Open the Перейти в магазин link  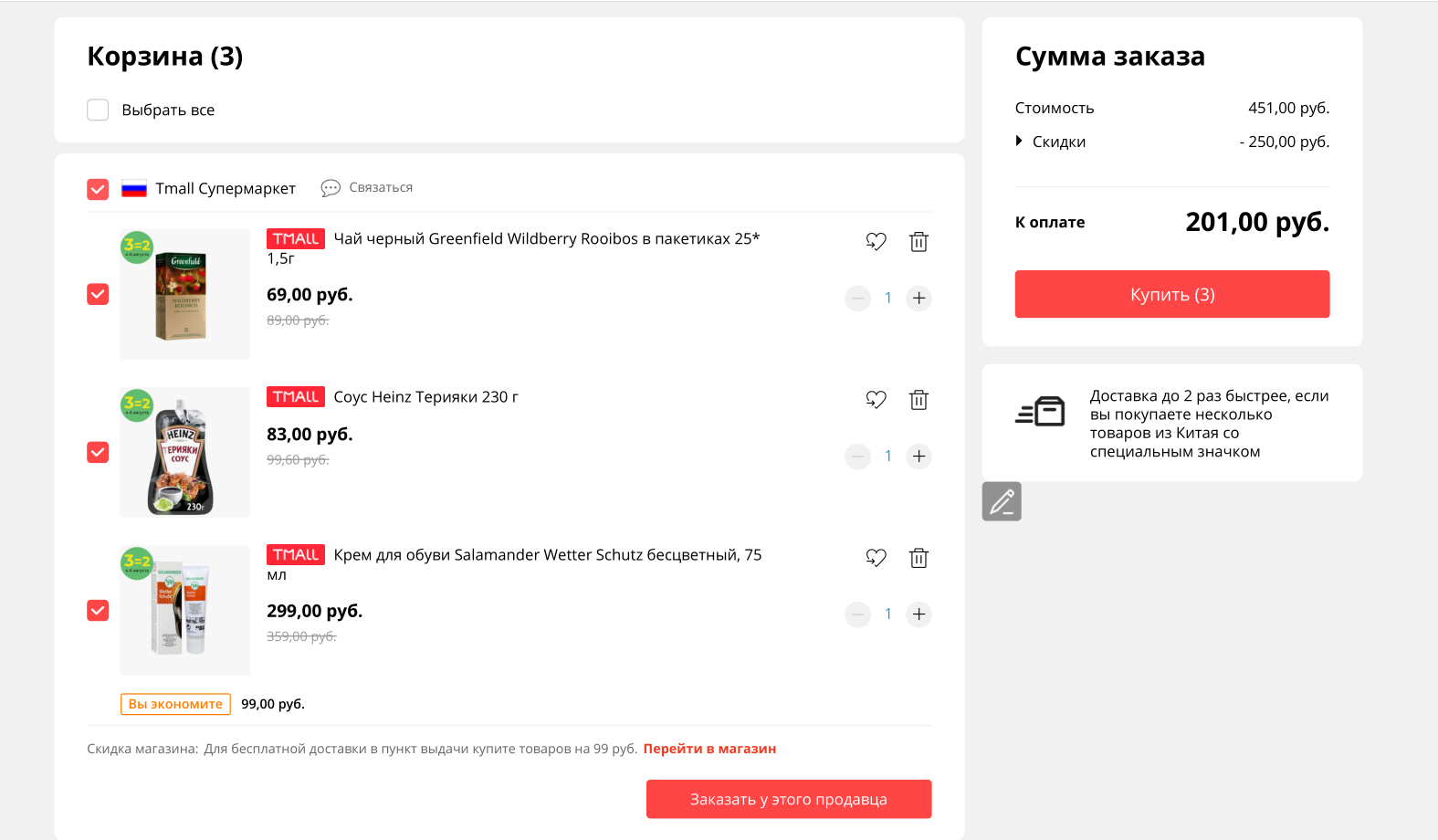pos(709,749)
